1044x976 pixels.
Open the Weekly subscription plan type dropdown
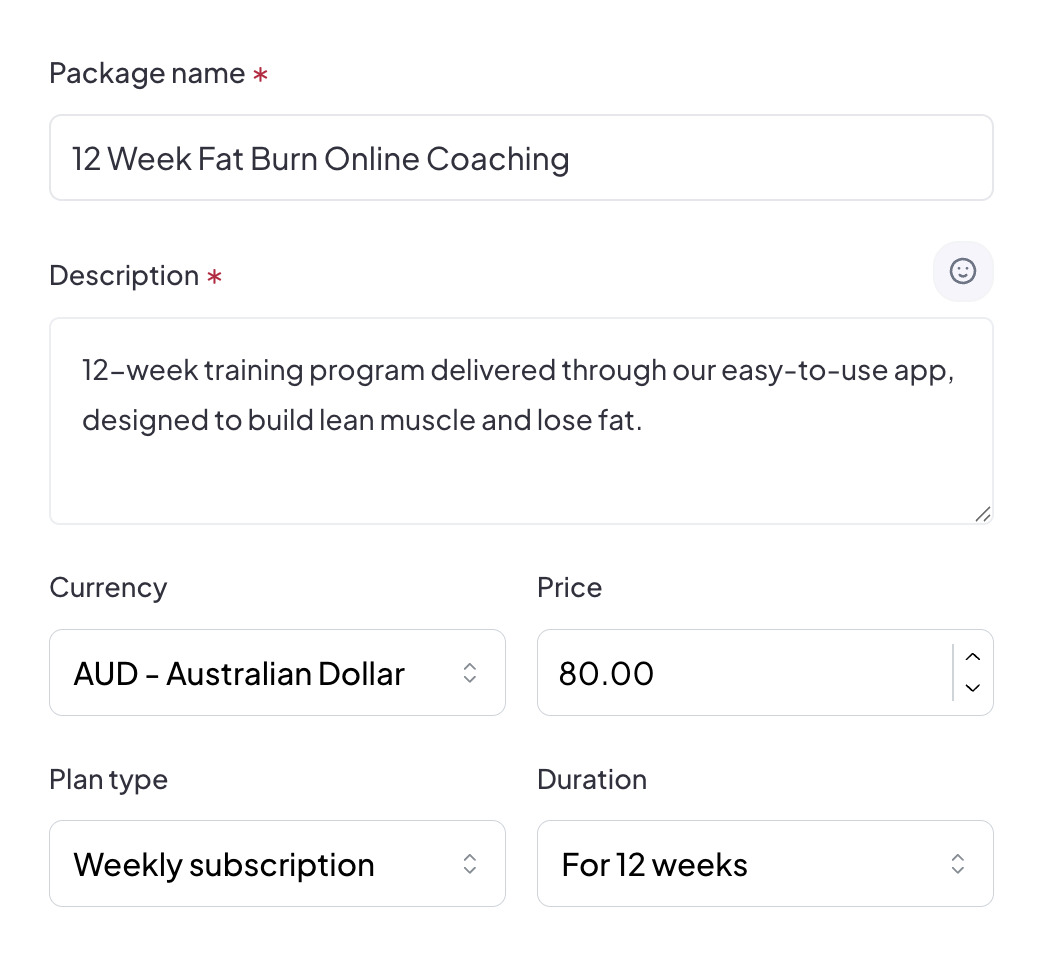(260, 864)
